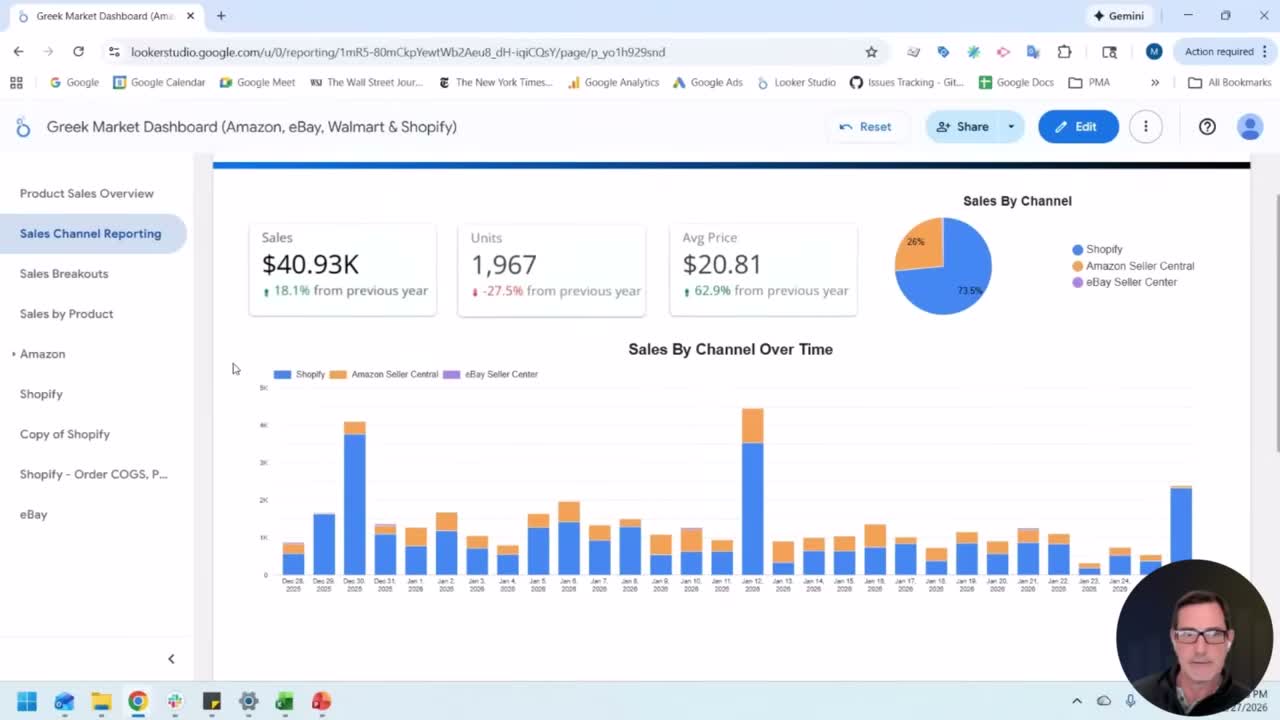Open the Google Docs bookmark
Viewport: 1280px width, 720px height.
(1016, 82)
